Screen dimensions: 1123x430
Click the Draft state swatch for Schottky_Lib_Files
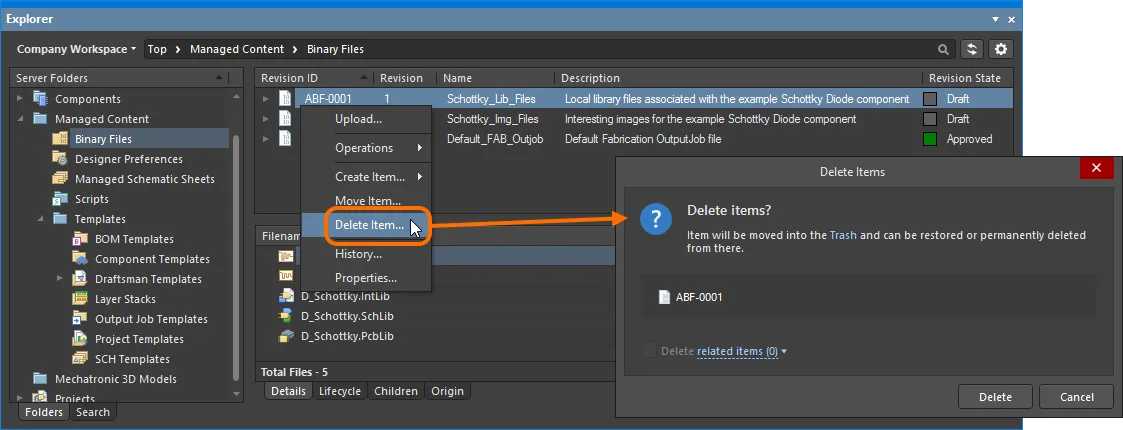(x=930, y=99)
